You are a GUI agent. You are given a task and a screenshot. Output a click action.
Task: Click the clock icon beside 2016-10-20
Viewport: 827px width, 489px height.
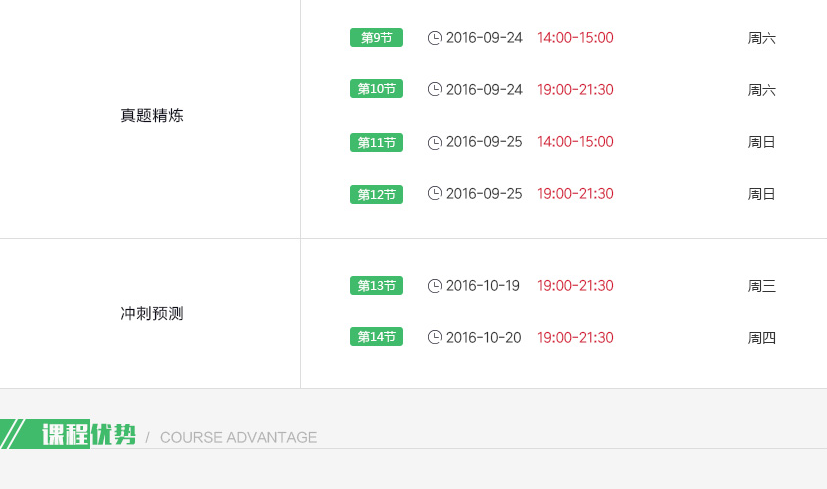click(434, 338)
